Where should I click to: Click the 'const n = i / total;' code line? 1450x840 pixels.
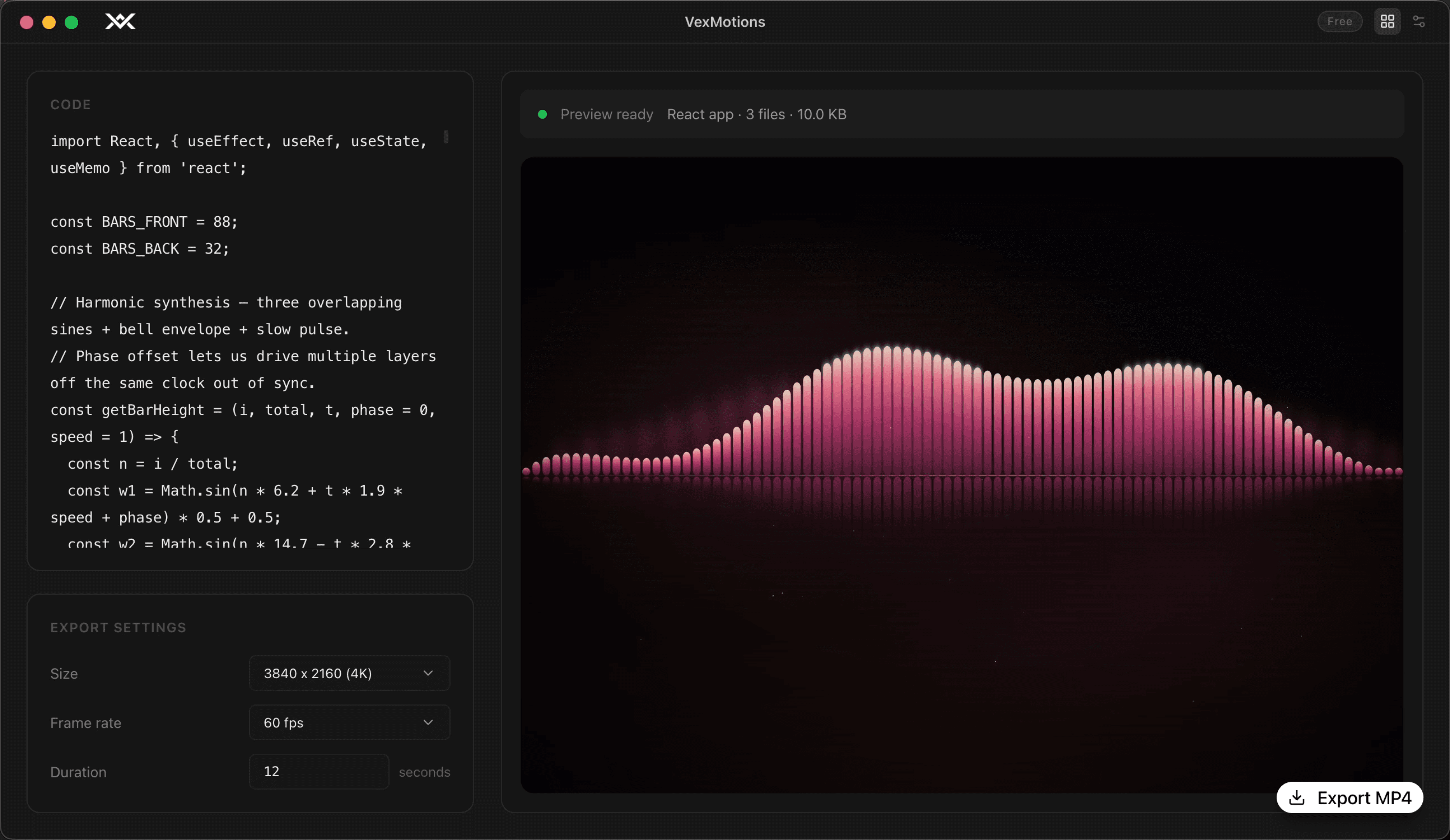click(x=152, y=464)
